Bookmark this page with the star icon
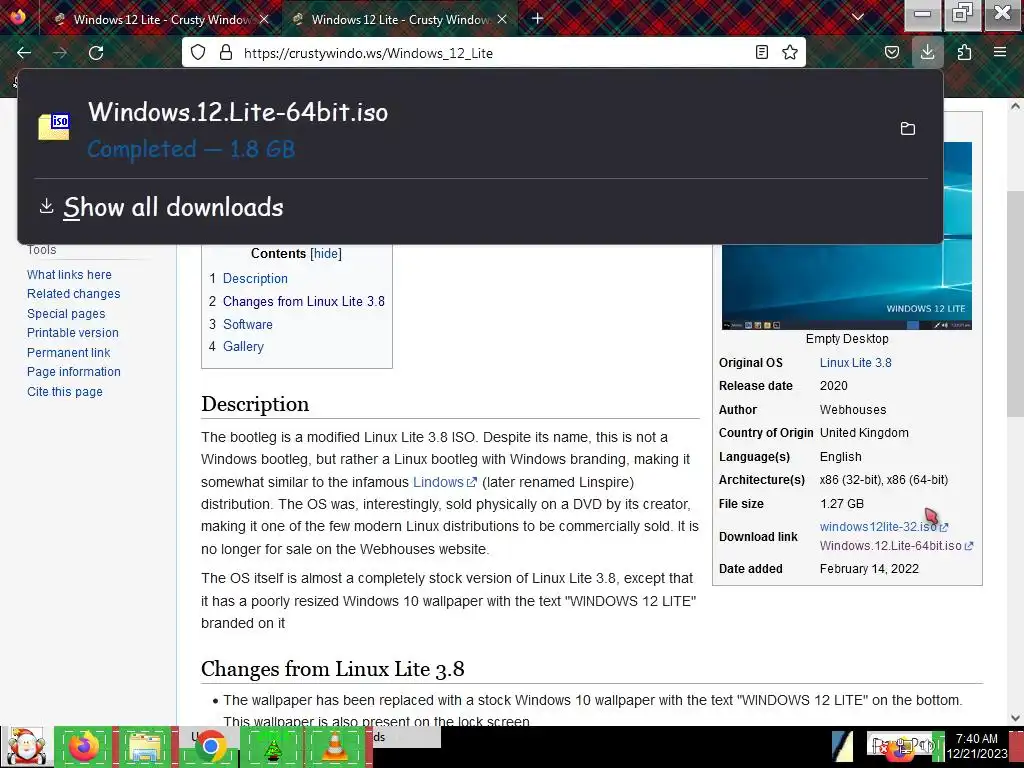1024x768 pixels. [790, 52]
